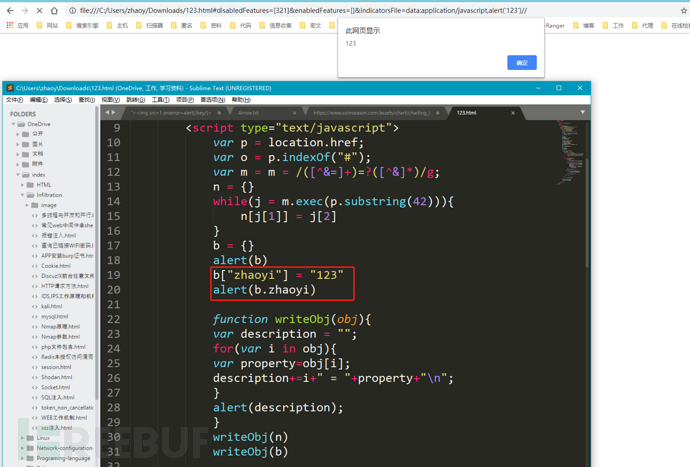Expand the Network-configuration folder
This screenshot has height=467, width=690.
click(x=22, y=448)
